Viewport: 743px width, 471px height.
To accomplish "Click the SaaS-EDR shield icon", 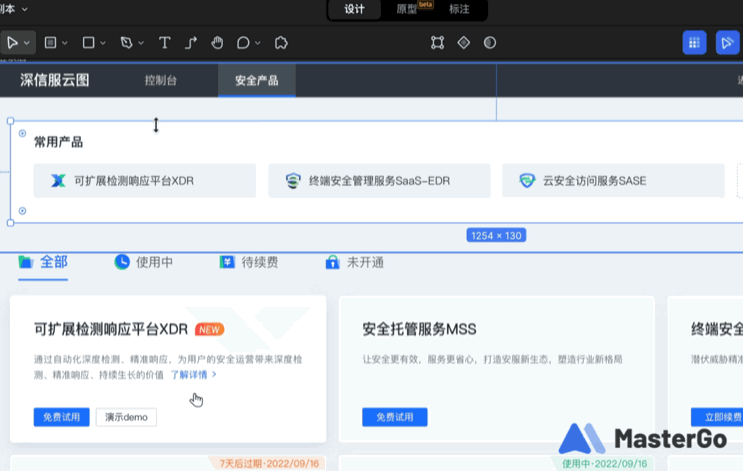I will [x=293, y=181].
